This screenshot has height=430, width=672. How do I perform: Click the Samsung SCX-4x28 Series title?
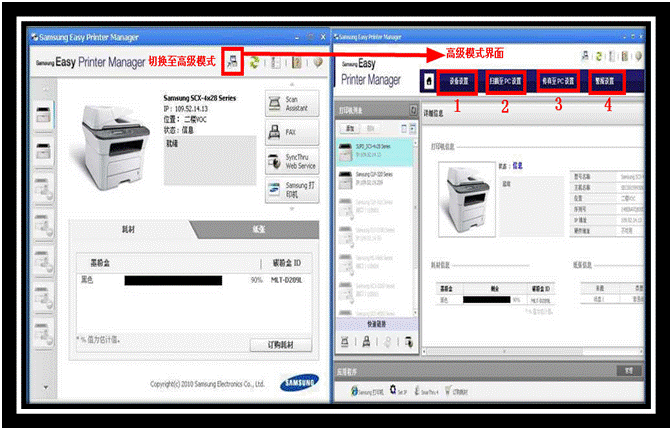coord(200,98)
